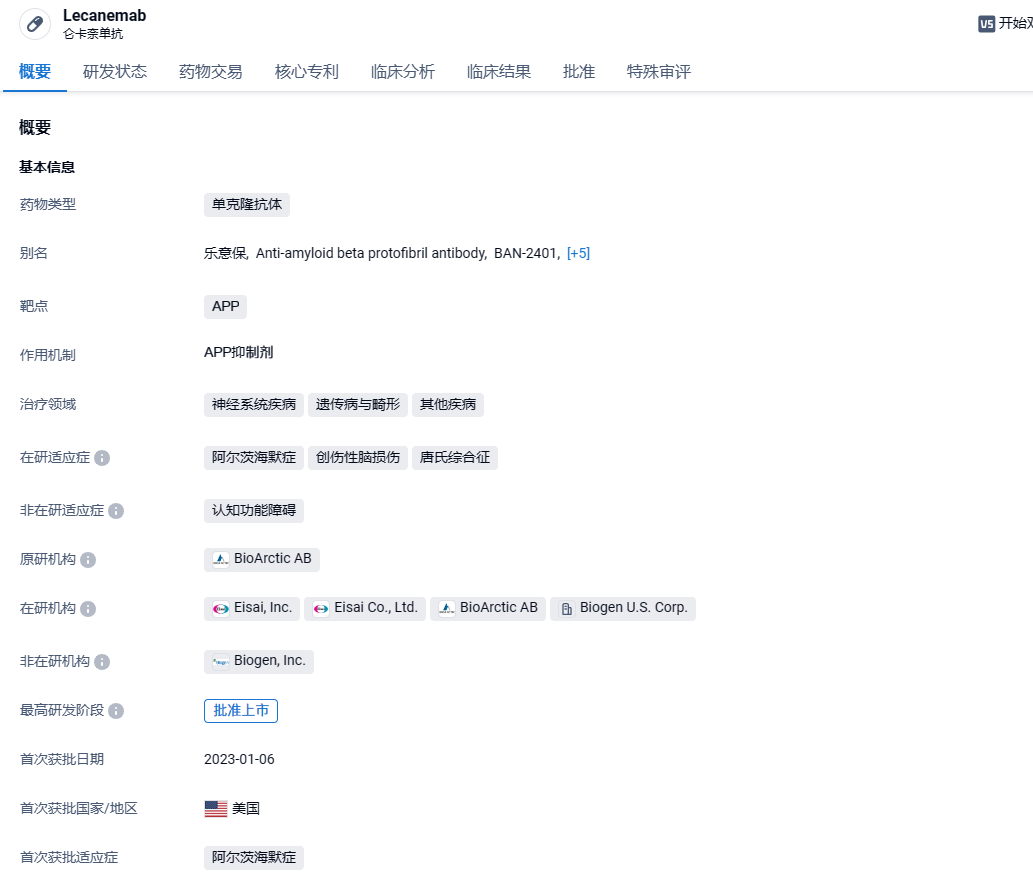Image resolution: width=1033 pixels, height=889 pixels.
Task: Click the alias text BAN-2401
Action: pyautogui.click(x=526, y=253)
